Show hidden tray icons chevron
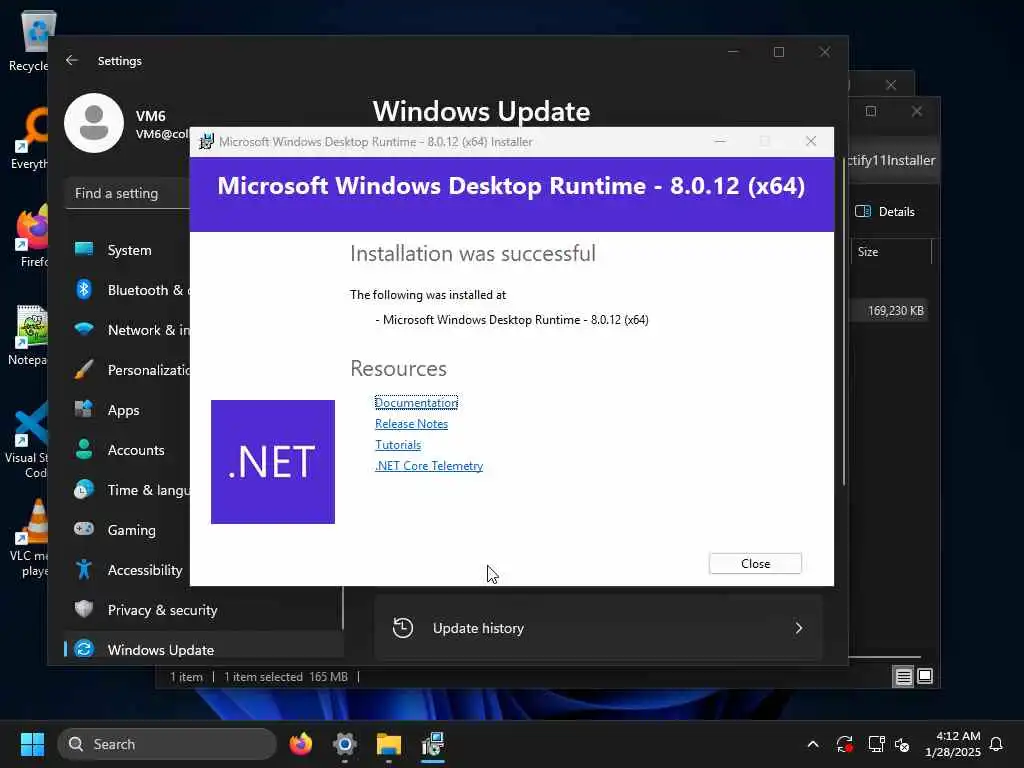 point(813,744)
